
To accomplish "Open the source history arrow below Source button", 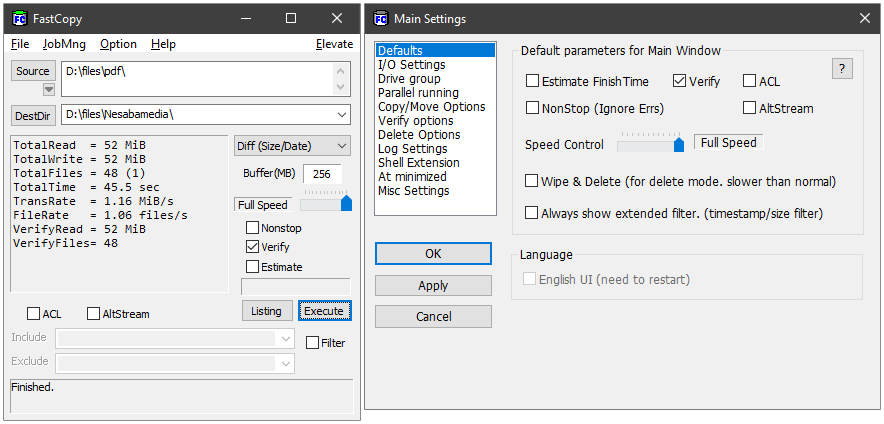I will (x=49, y=90).
